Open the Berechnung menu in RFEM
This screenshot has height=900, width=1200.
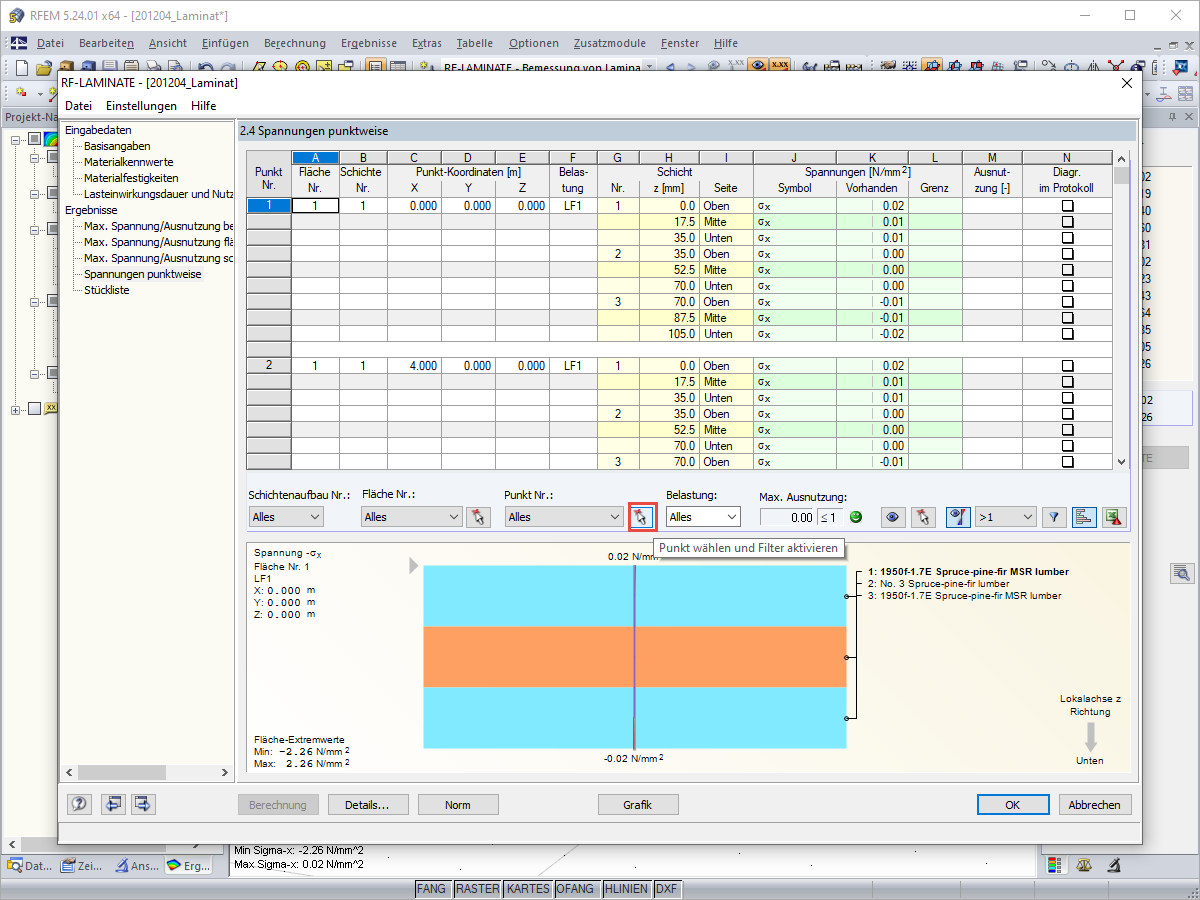pos(295,43)
